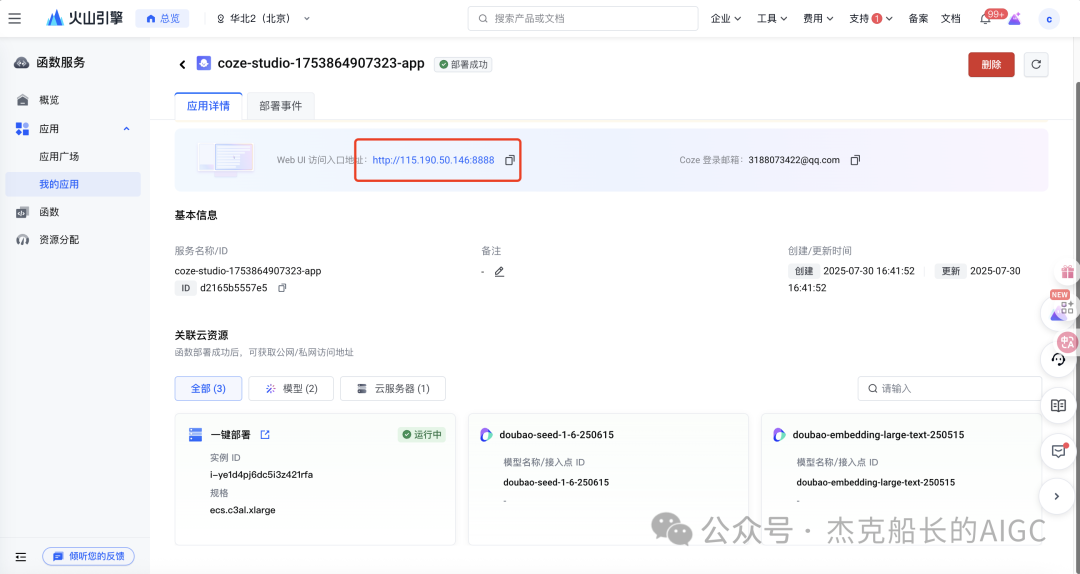Click the floating right arrow chevron
Viewport: 1080px width, 574px height.
click(x=1058, y=496)
